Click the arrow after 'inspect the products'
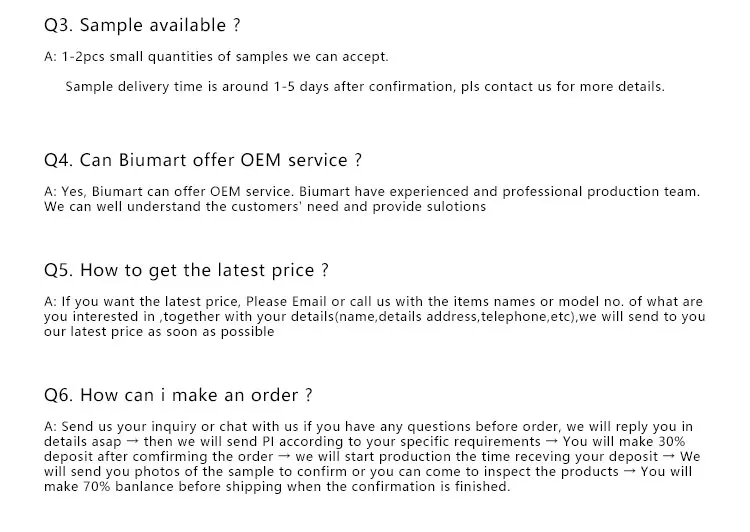Viewport: 750px width, 532px height. click(630, 472)
